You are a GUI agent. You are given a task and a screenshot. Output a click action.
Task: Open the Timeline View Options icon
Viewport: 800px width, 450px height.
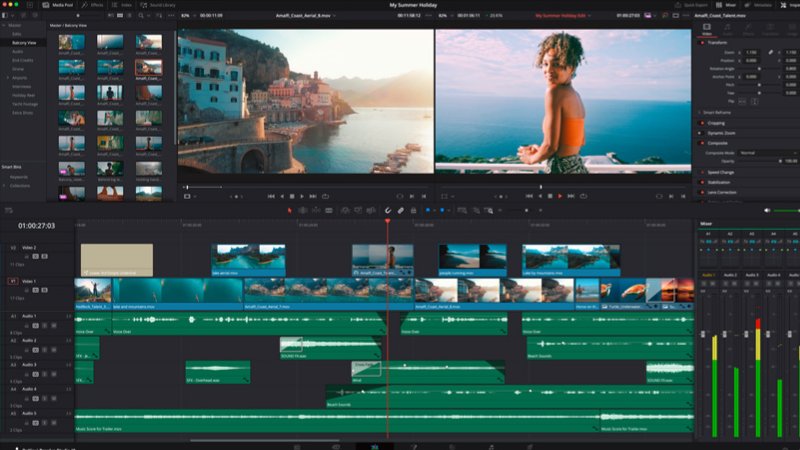click(x=9, y=210)
